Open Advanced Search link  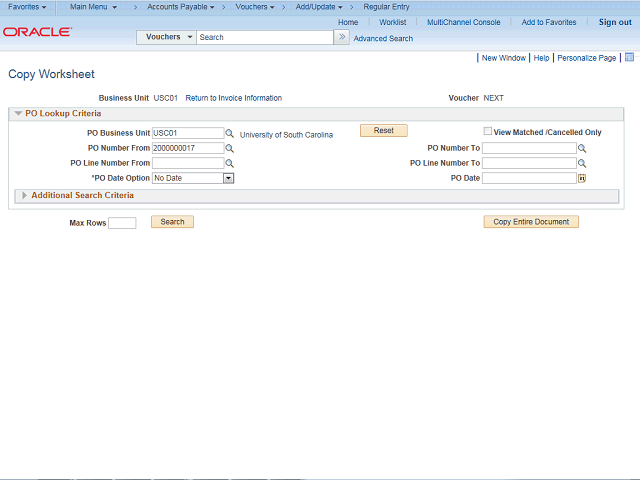383,39
